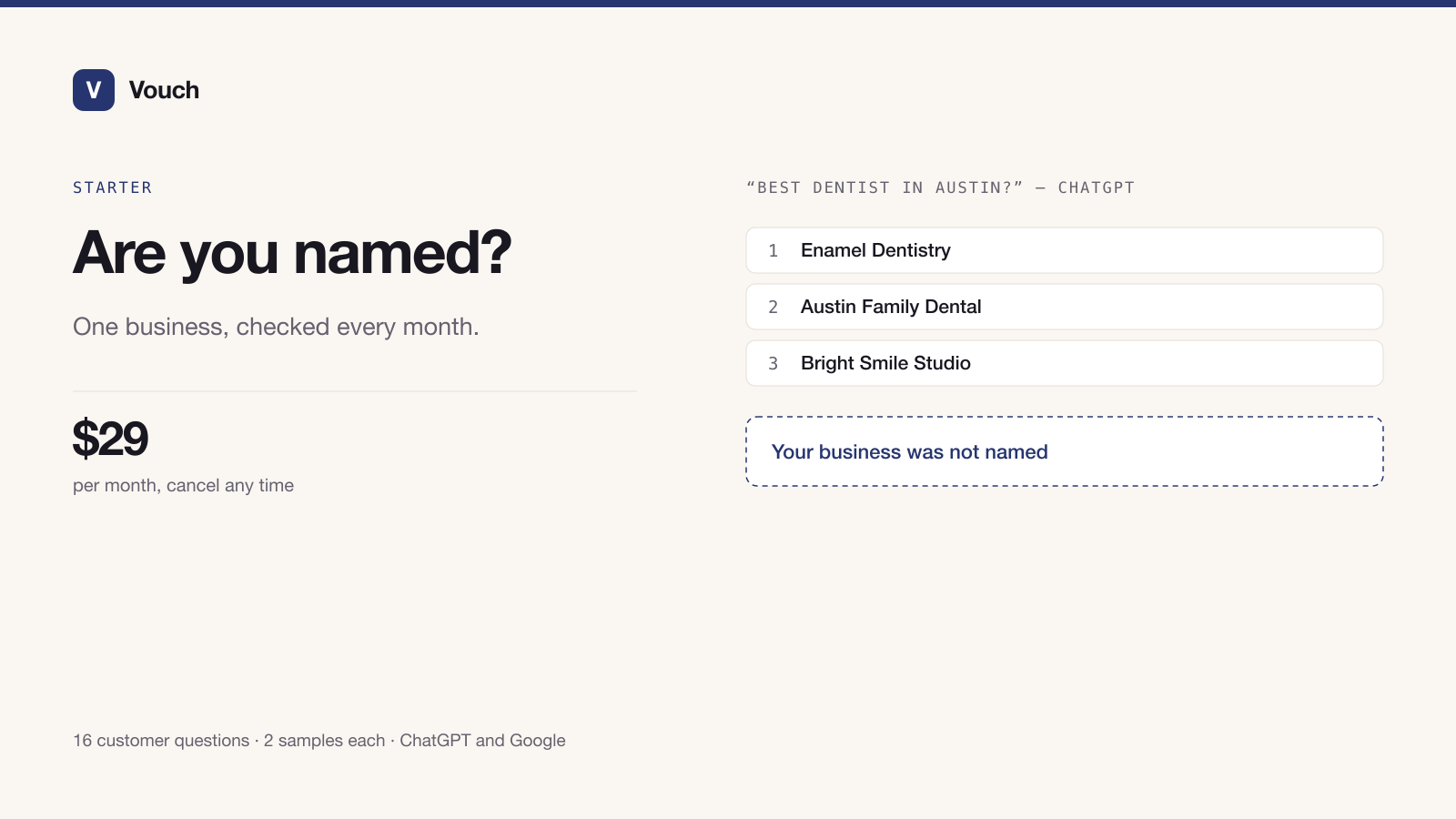
Task: Click "16 customer questions" in the footer
Action: [x=161, y=741]
